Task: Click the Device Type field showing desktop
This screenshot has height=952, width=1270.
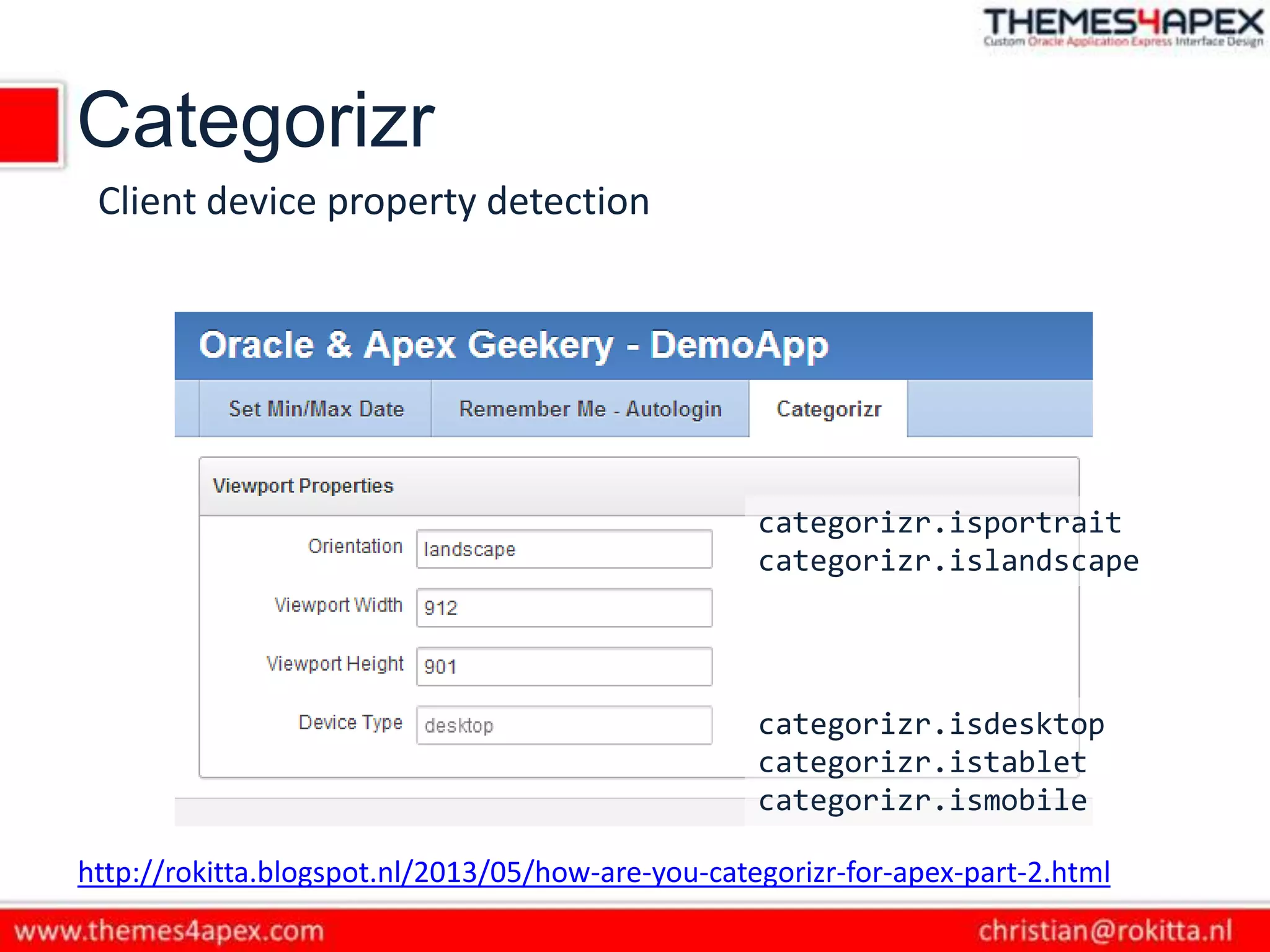Action: [564, 725]
